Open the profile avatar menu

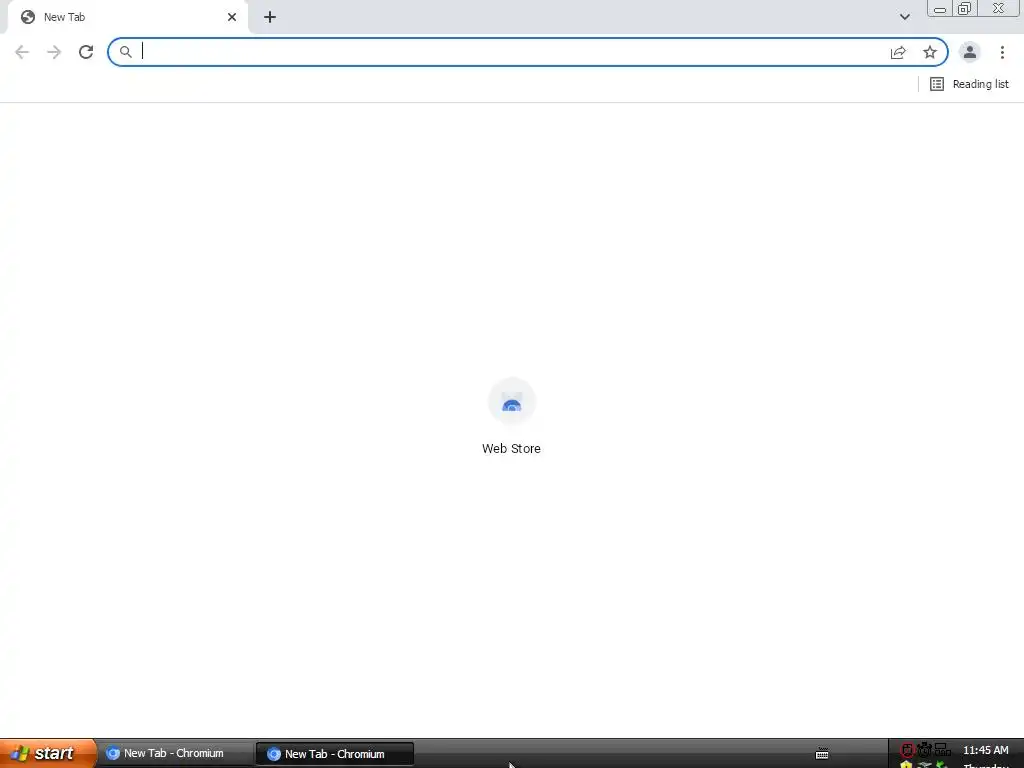[970, 52]
